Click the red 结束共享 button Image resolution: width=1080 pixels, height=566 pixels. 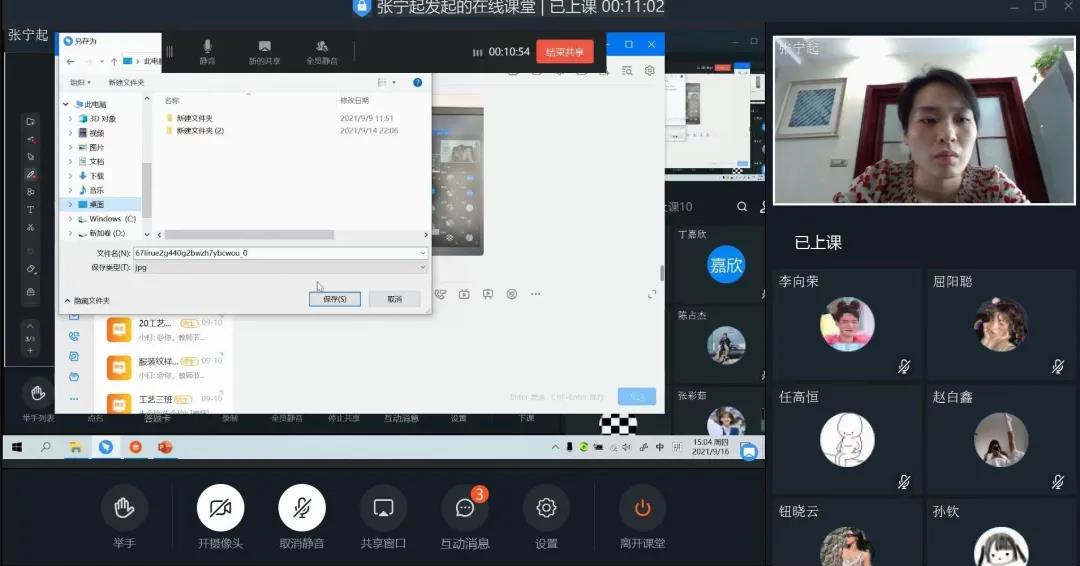(x=564, y=52)
